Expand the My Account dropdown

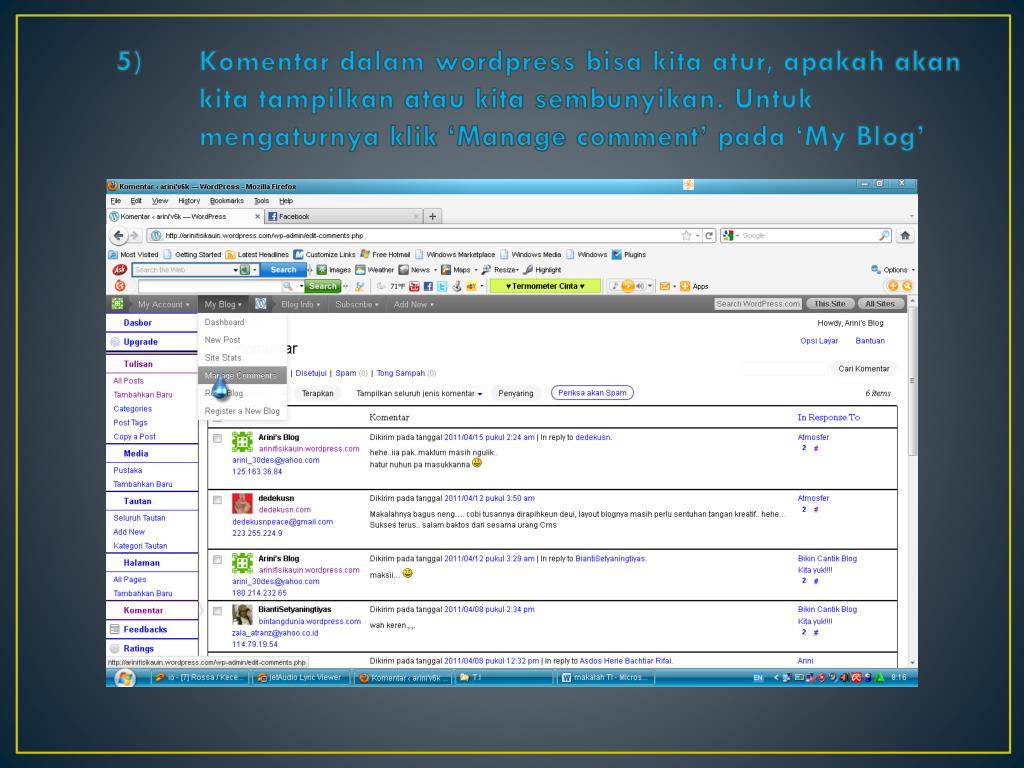(x=164, y=304)
